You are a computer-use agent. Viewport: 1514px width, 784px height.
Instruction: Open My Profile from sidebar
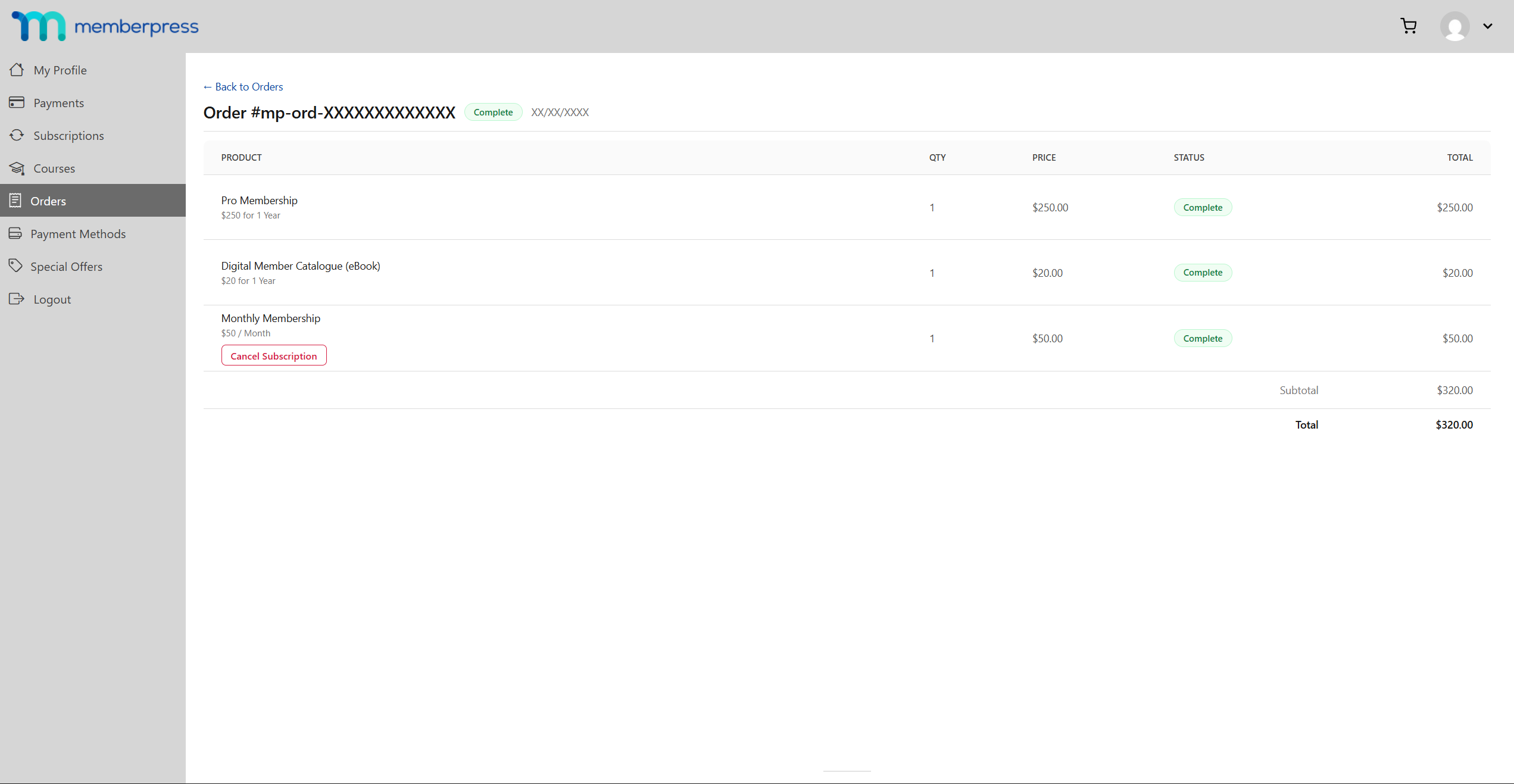[x=93, y=70]
